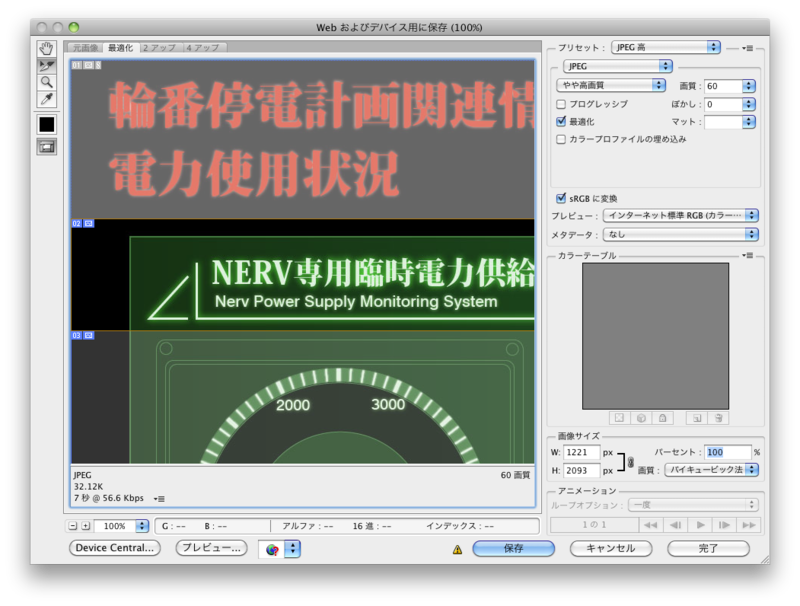Click the Device Central button
The height and width of the screenshot is (606, 800).
[115, 548]
